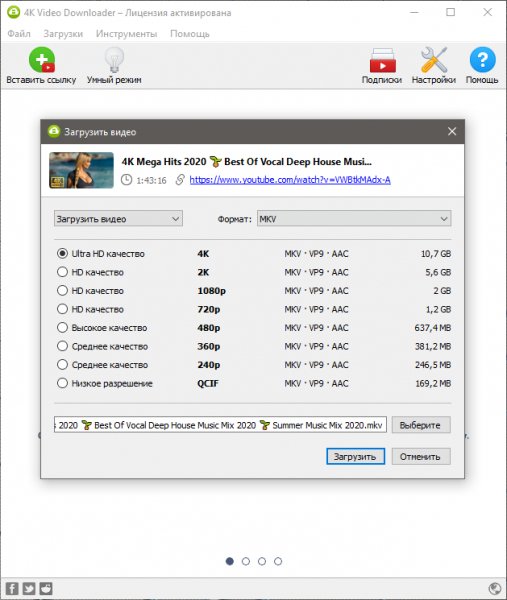This screenshot has height=600, width=507.
Task: Select HD качество 2K option
Action: (62, 272)
